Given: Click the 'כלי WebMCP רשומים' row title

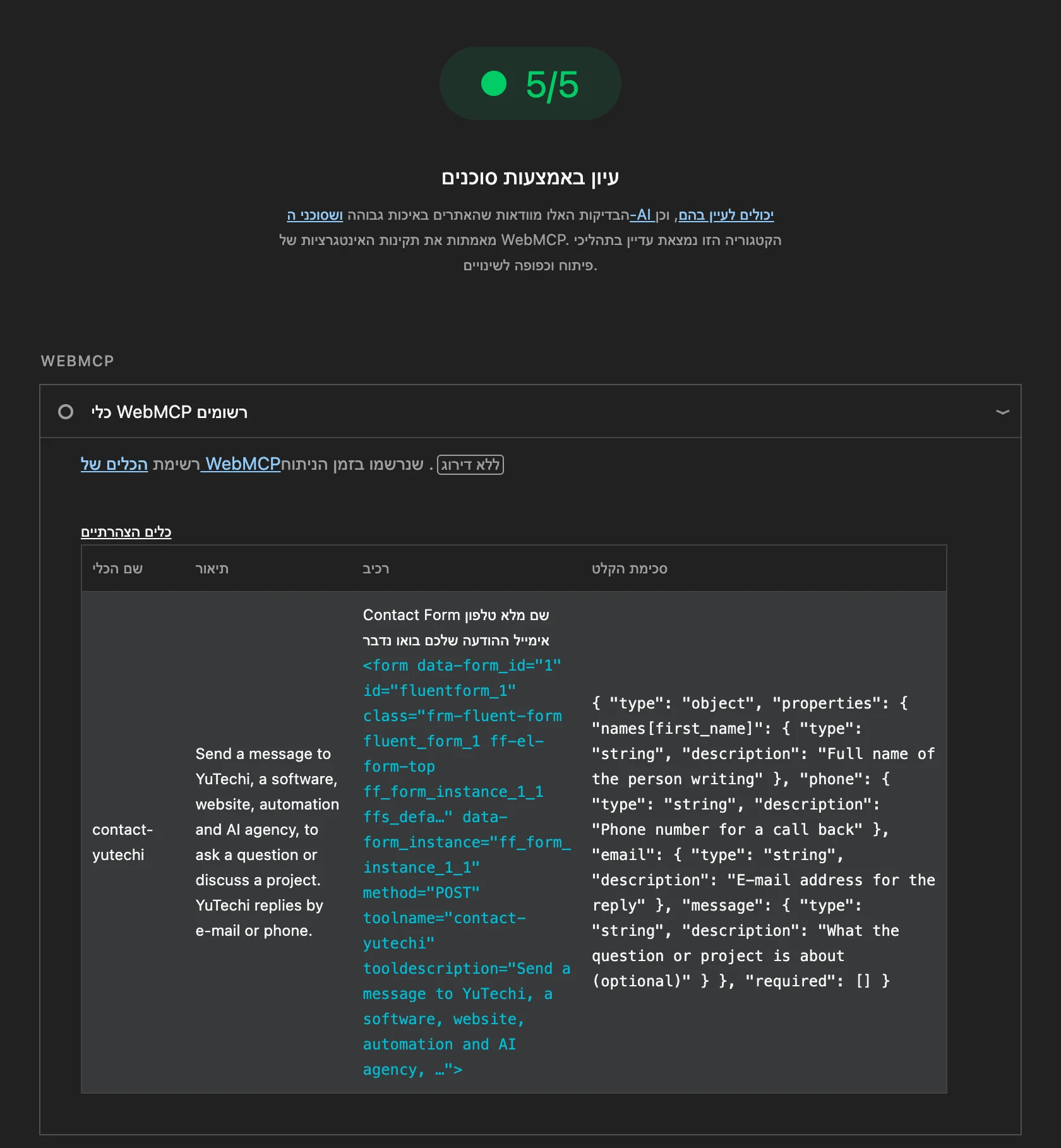Looking at the screenshot, I should [x=169, y=412].
